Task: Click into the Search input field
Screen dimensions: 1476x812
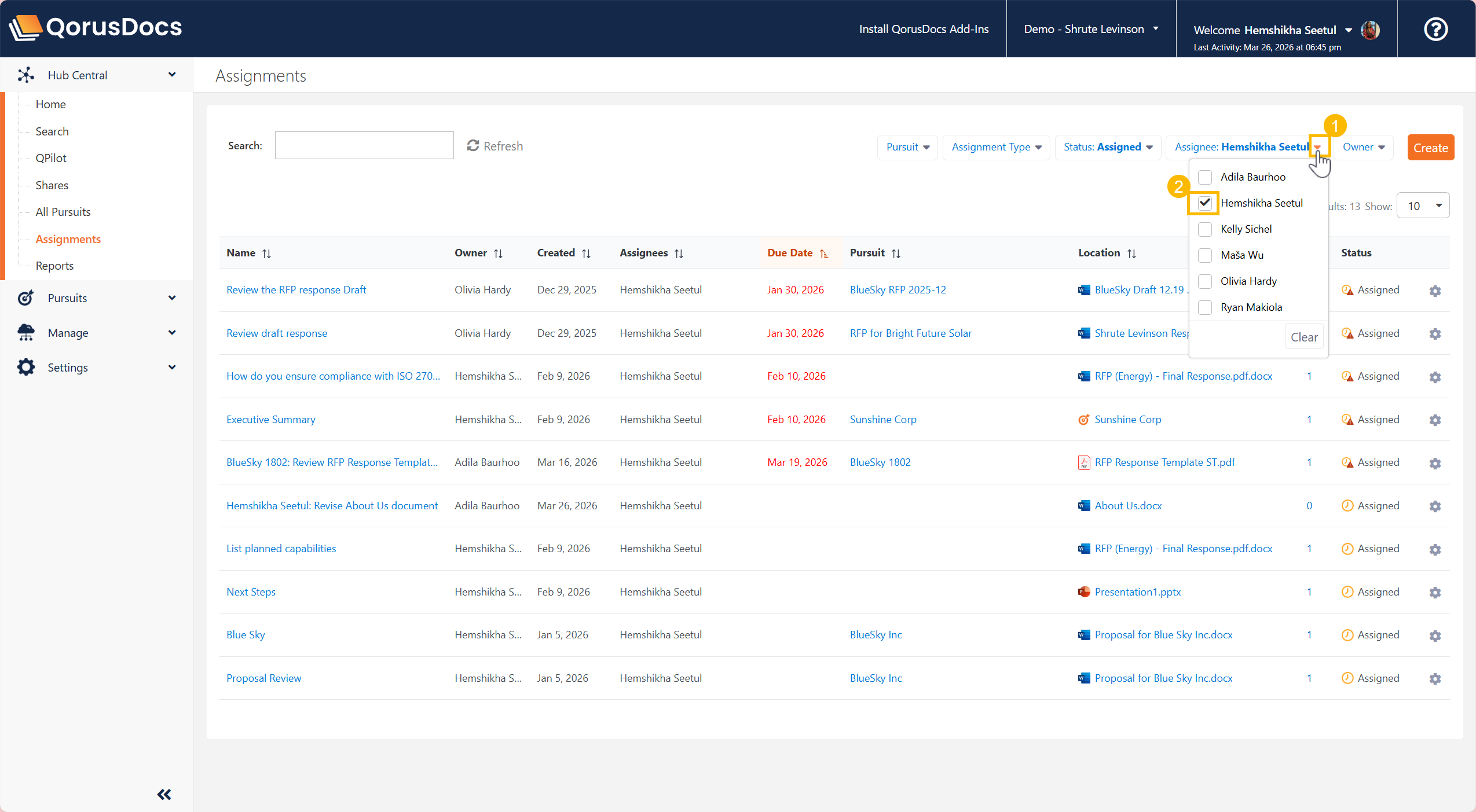Action: (364, 146)
